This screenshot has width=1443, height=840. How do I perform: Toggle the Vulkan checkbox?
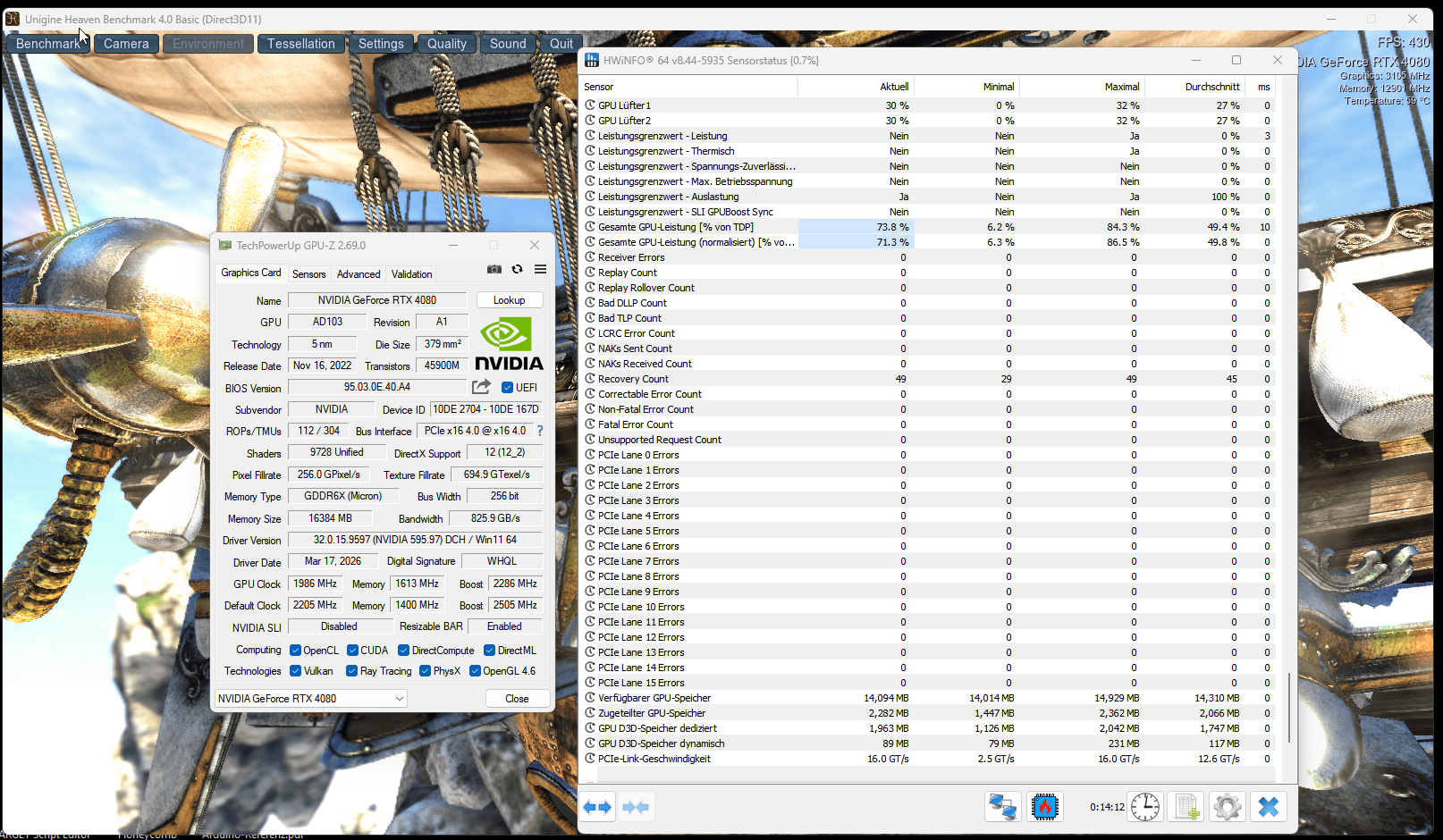294,671
